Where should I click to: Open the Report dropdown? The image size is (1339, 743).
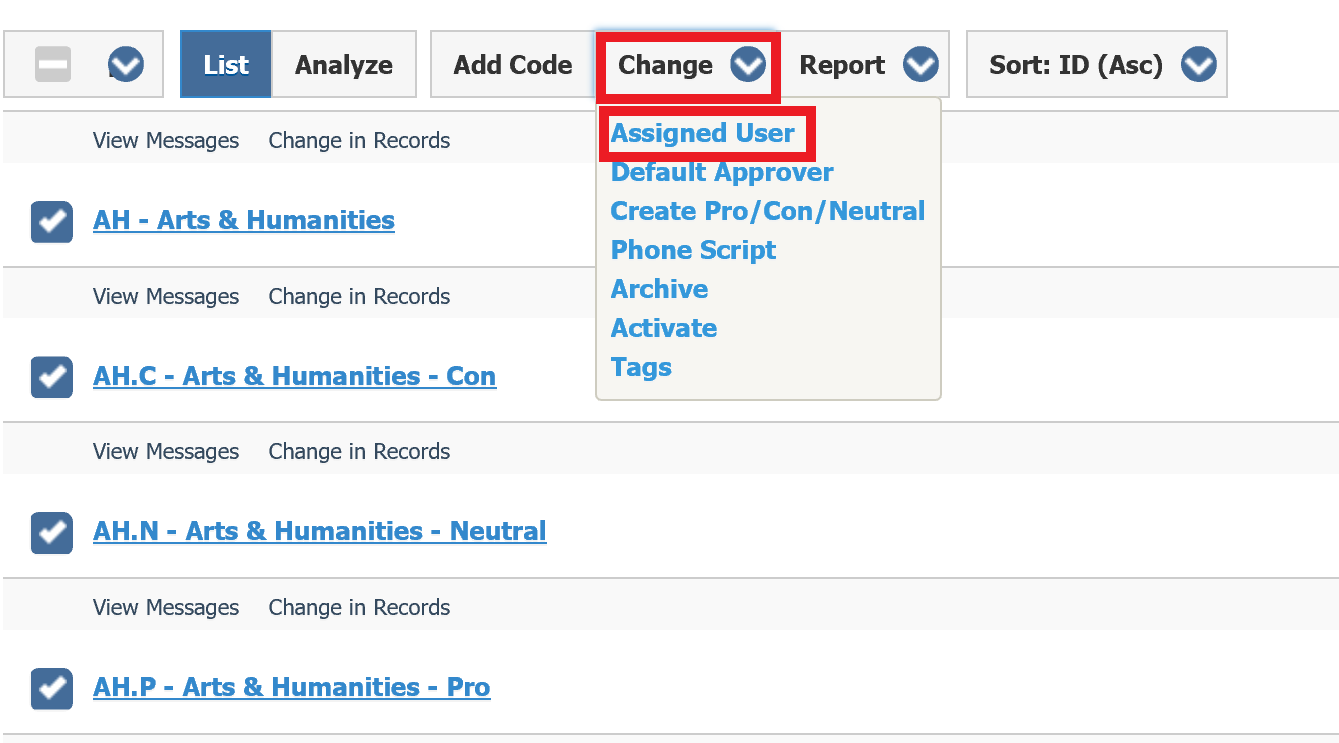[x=868, y=65]
